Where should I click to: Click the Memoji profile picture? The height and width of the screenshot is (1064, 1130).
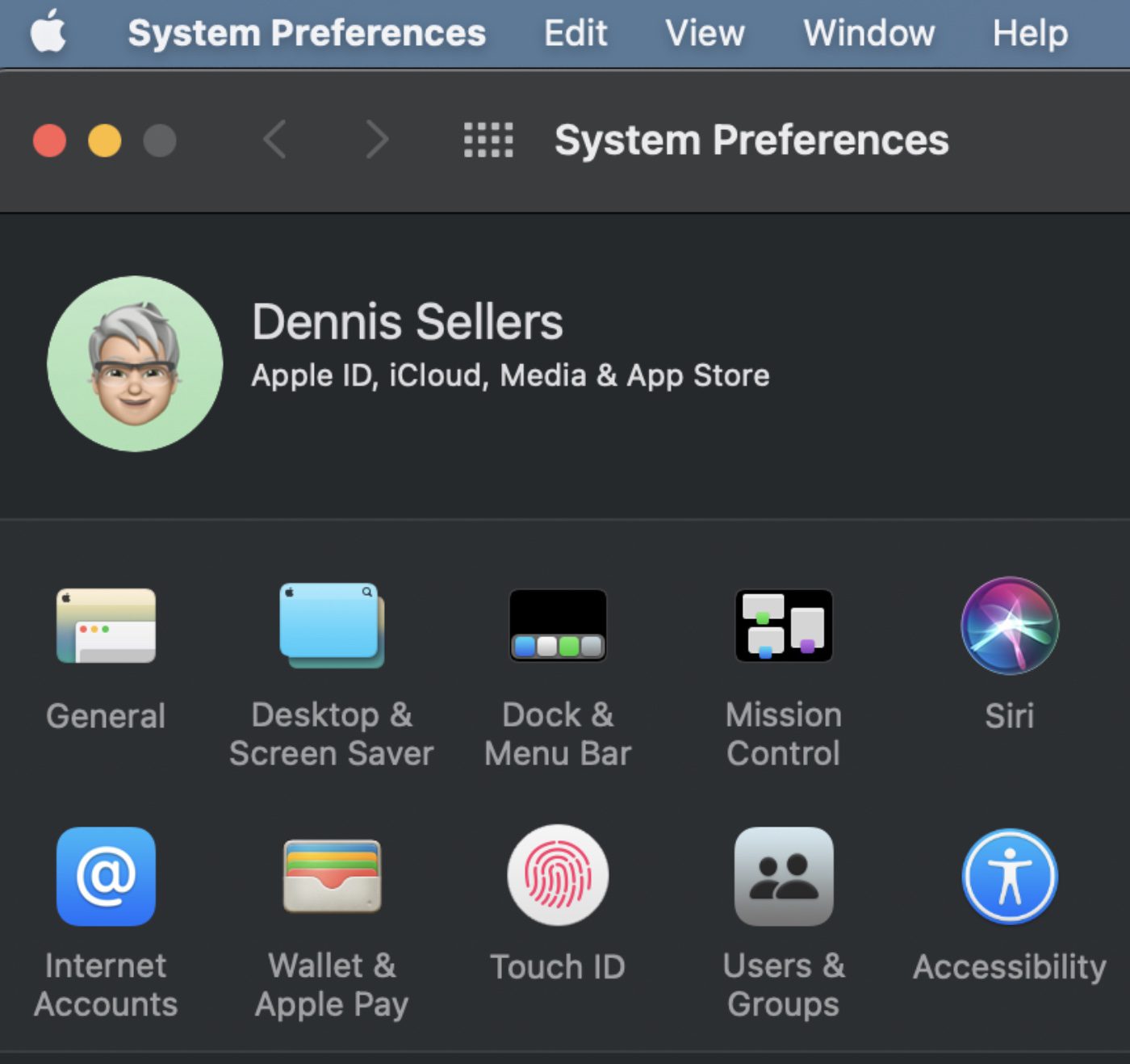(x=135, y=364)
